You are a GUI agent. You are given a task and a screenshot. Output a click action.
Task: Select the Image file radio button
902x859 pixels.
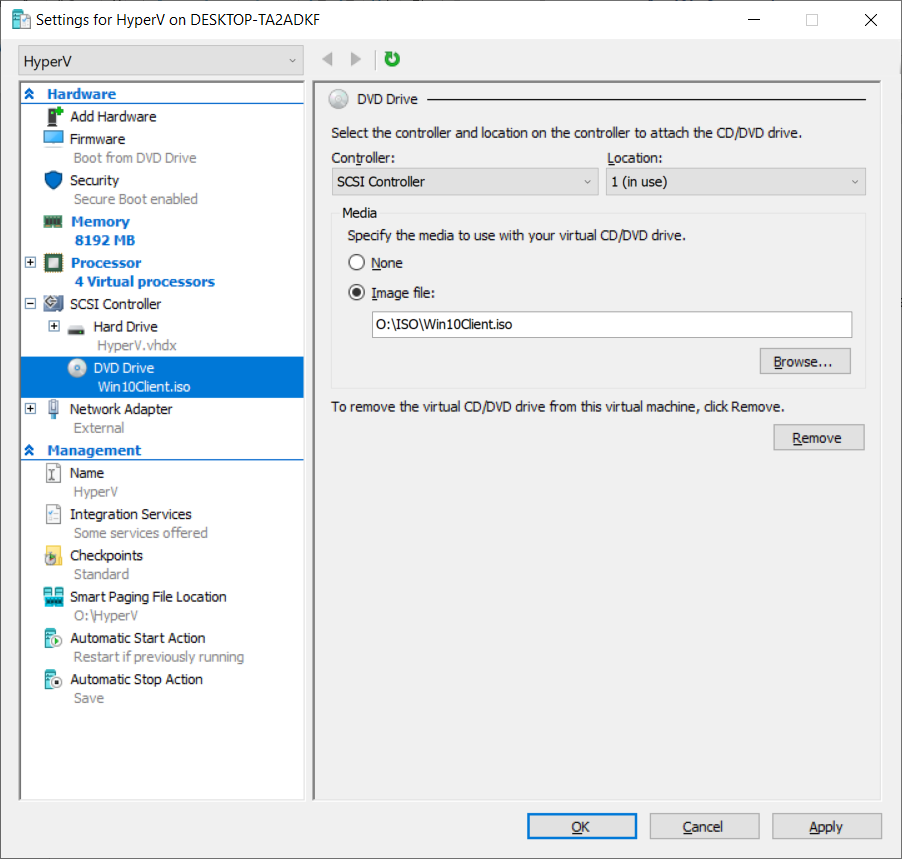[x=357, y=293]
